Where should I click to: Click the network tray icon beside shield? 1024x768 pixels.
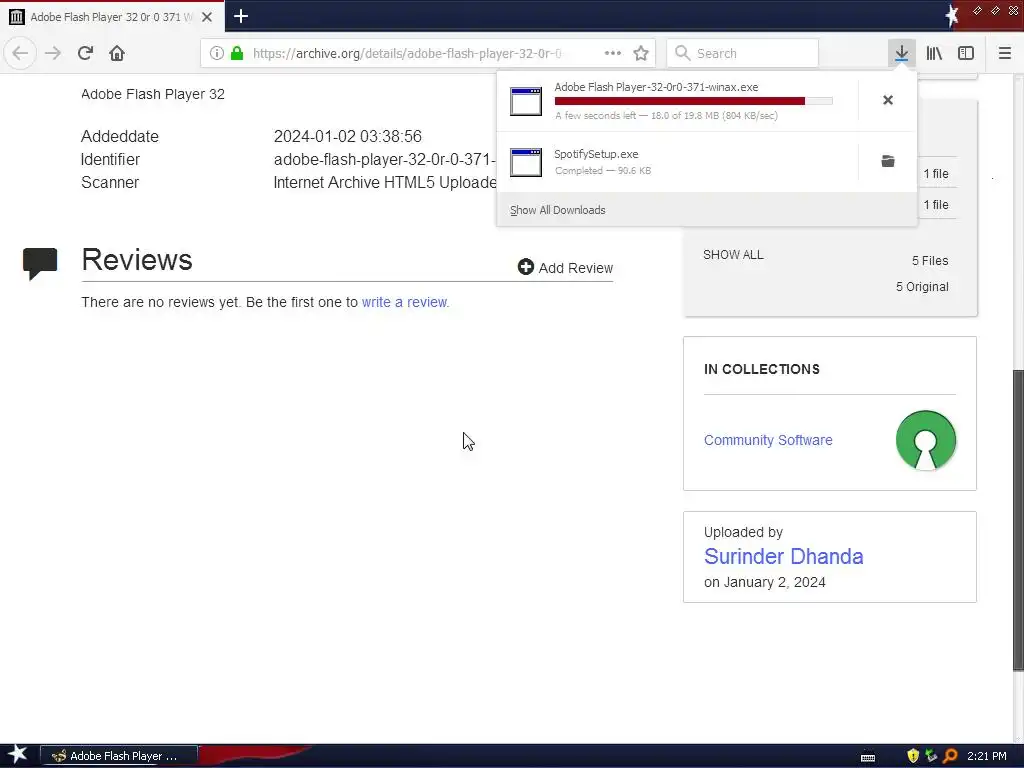point(931,756)
